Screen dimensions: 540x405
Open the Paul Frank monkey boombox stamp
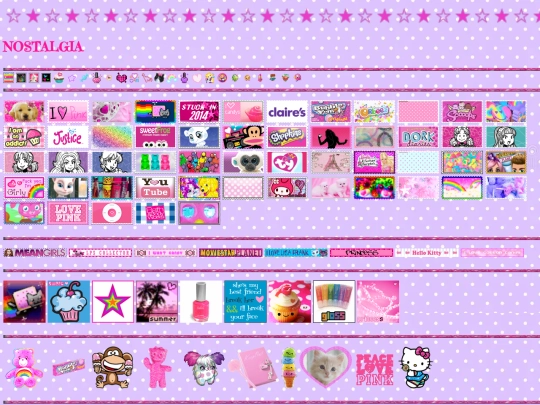tap(243, 137)
